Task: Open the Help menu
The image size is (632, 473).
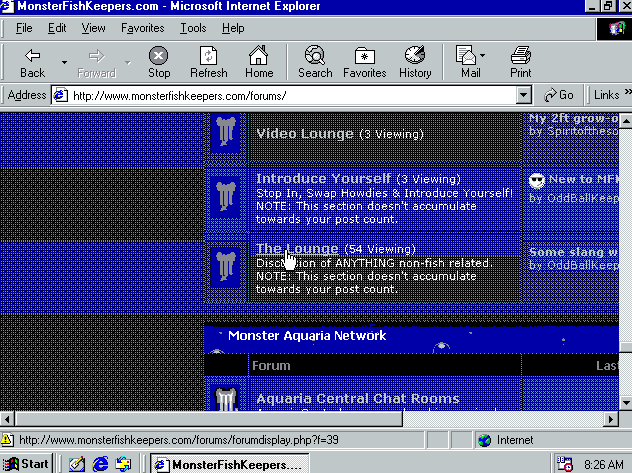Action: [x=233, y=28]
